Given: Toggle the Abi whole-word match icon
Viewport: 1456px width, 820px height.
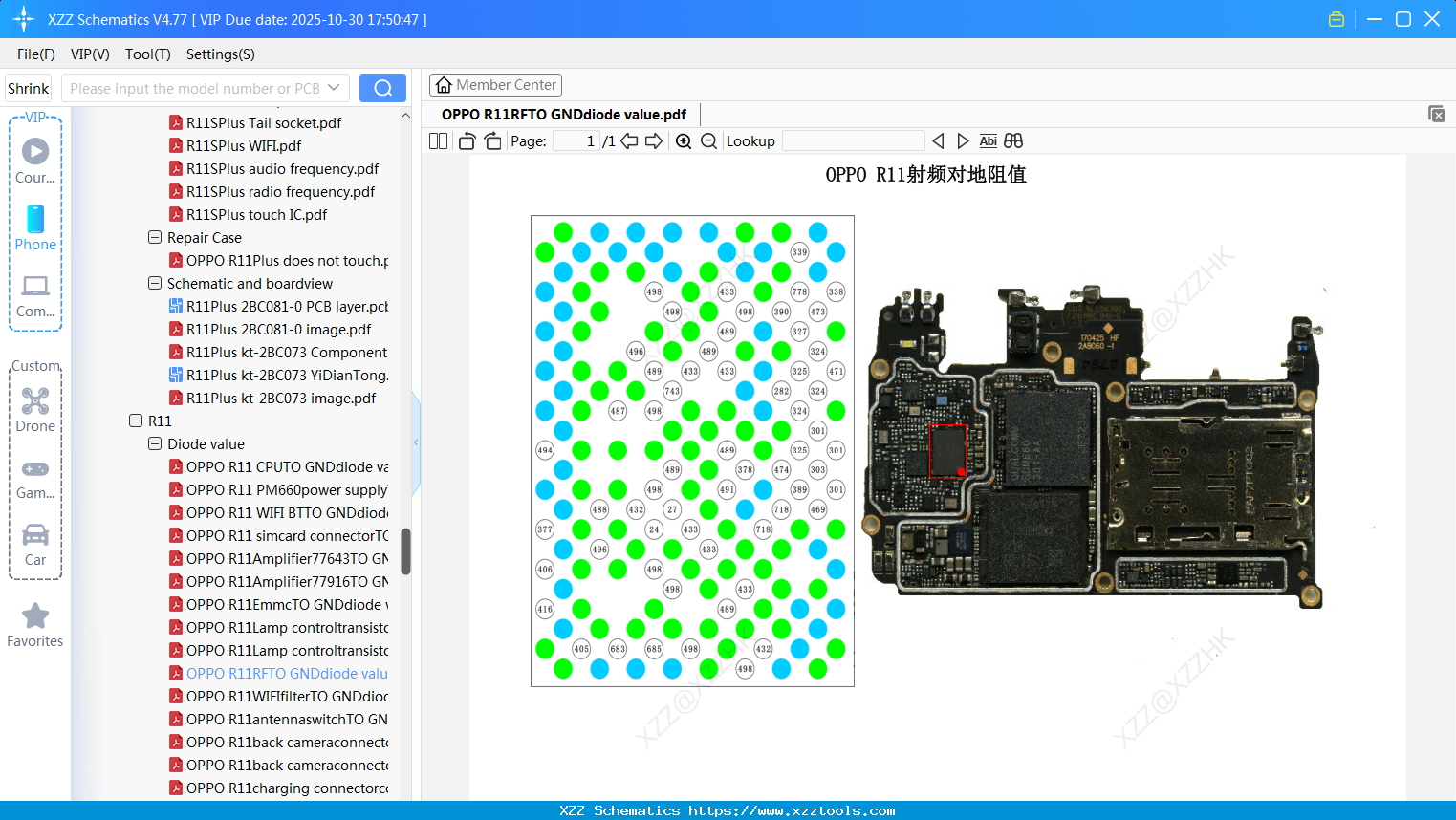Looking at the screenshot, I should pyautogui.click(x=988, y=140).
